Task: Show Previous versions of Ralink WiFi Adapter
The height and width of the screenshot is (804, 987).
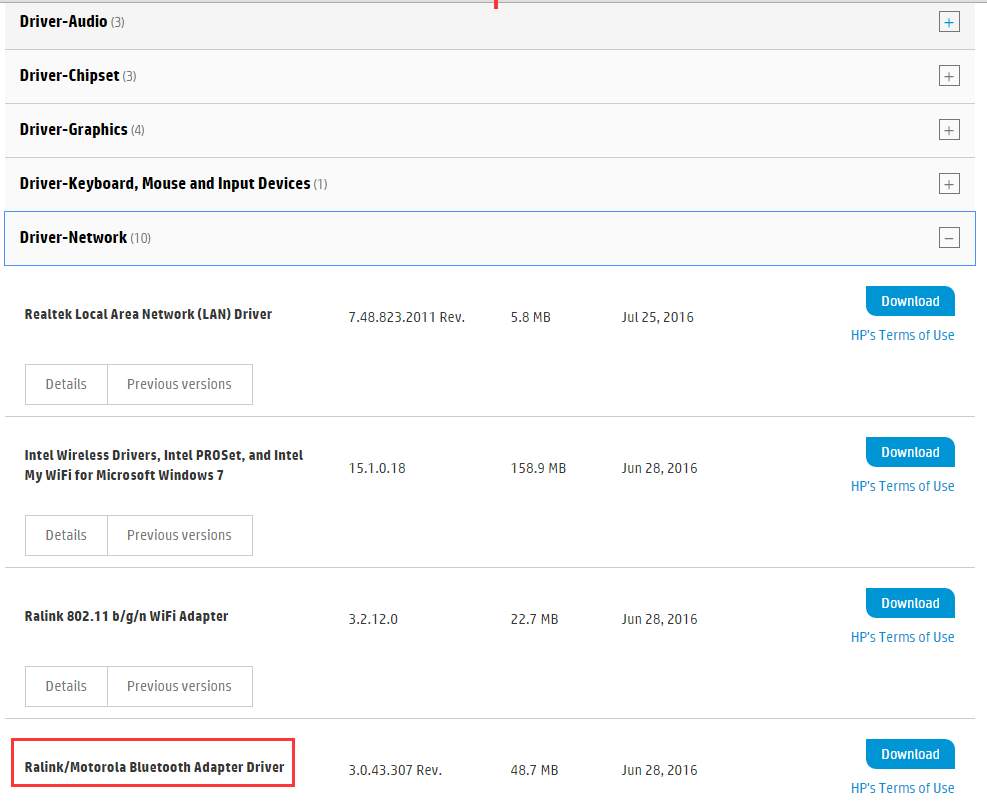Action: click(179, 686)
